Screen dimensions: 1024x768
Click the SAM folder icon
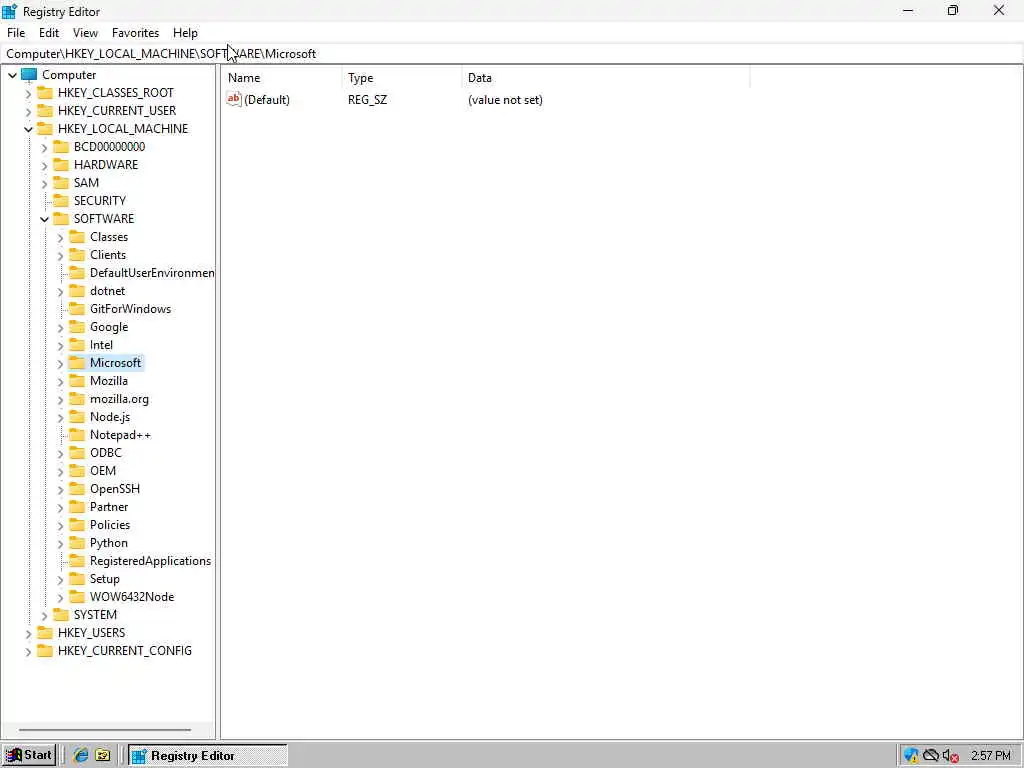coord(61,182)
